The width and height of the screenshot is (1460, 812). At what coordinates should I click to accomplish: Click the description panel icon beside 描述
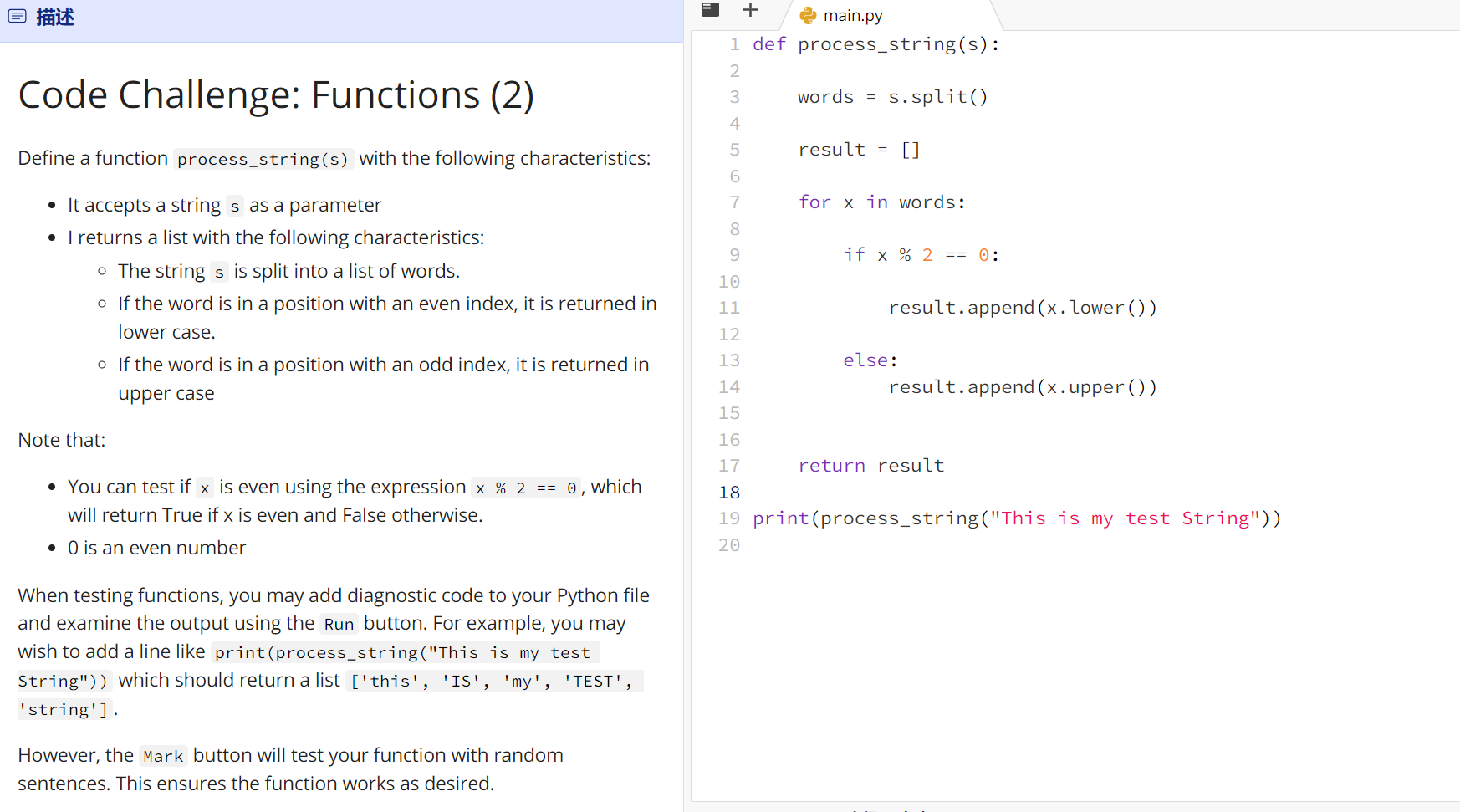(17, 16)
